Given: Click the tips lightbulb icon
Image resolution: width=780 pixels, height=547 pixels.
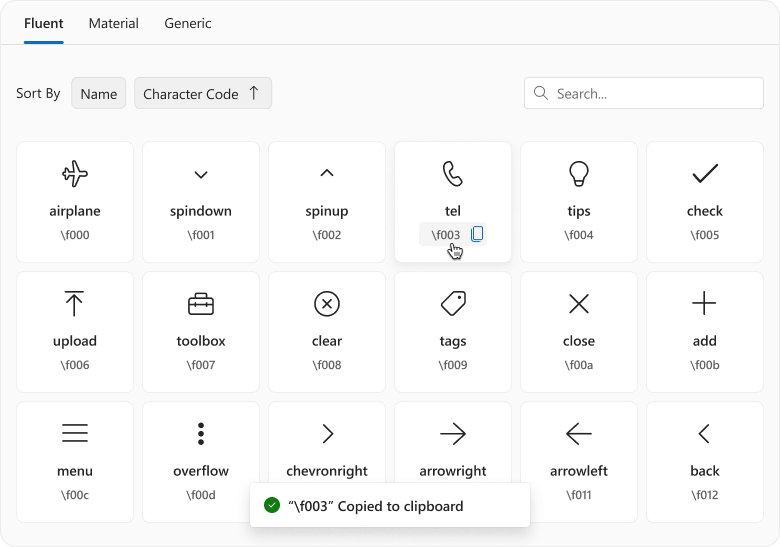Looking at the screenshot, I should pyautogui.click(x=579, y=174).
